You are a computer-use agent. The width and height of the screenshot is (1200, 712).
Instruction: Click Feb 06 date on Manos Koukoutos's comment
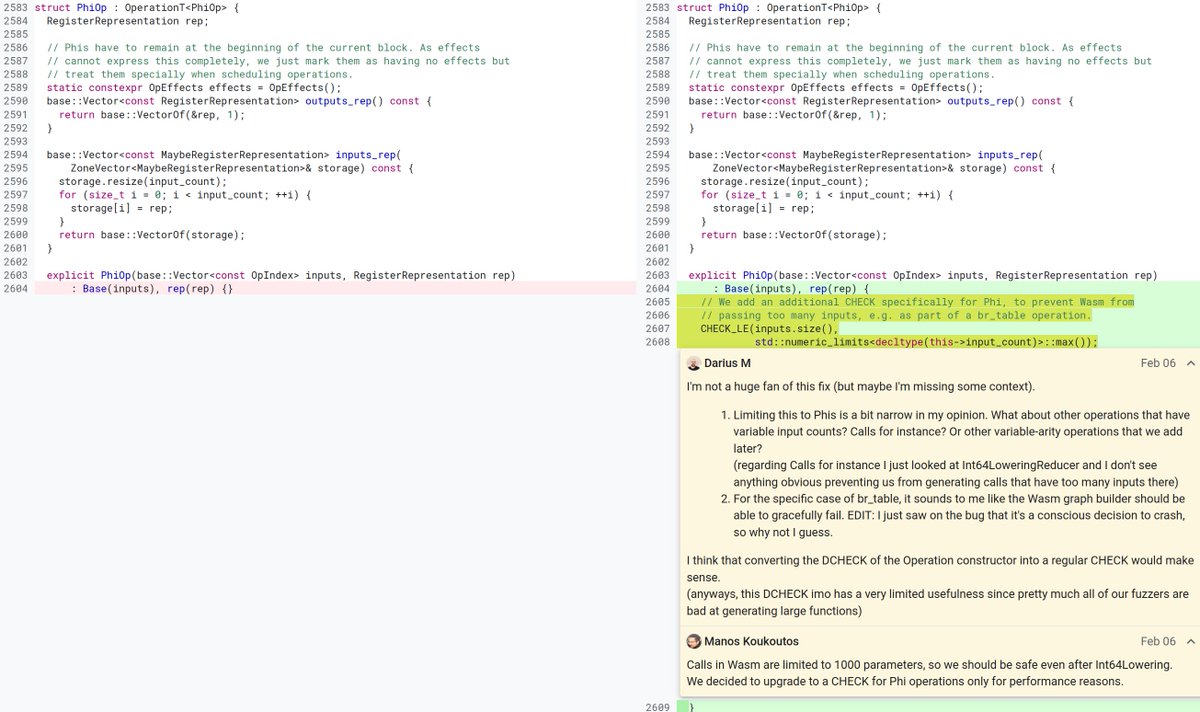point(1158,641)
